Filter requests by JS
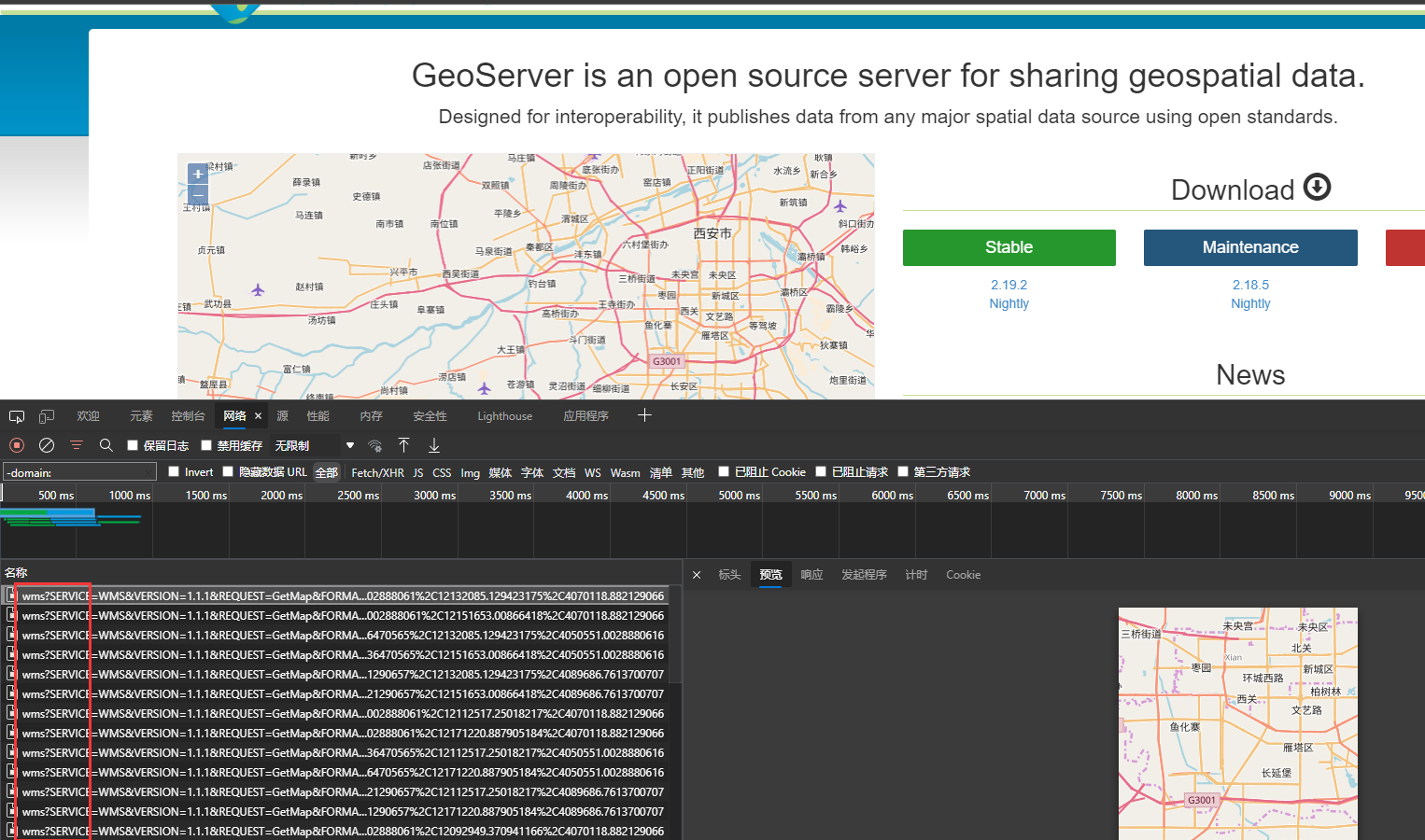Viewport: 1425px width, 840px height. [418, 473]
